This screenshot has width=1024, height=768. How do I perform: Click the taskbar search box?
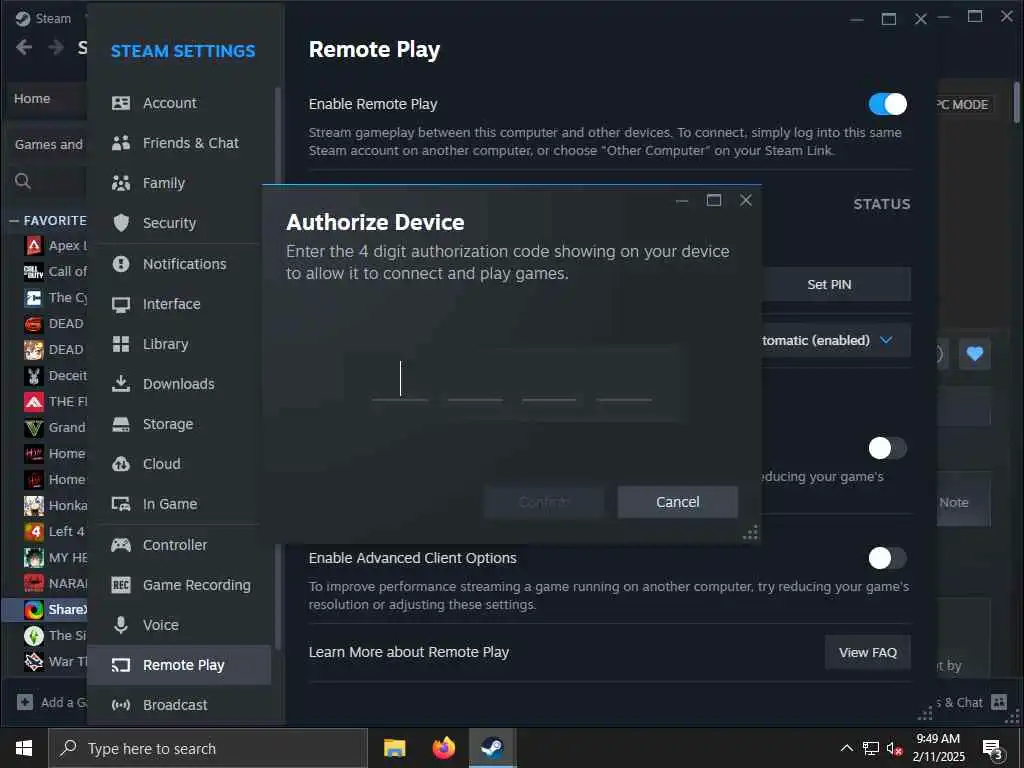[208, 748]
